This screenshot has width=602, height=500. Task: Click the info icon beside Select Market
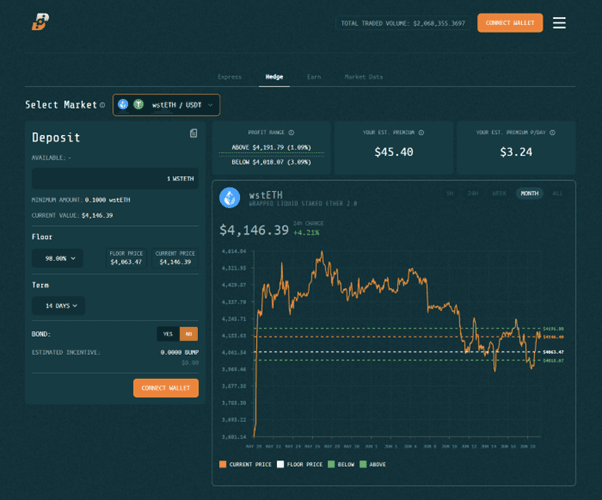[x=103, y=105]
